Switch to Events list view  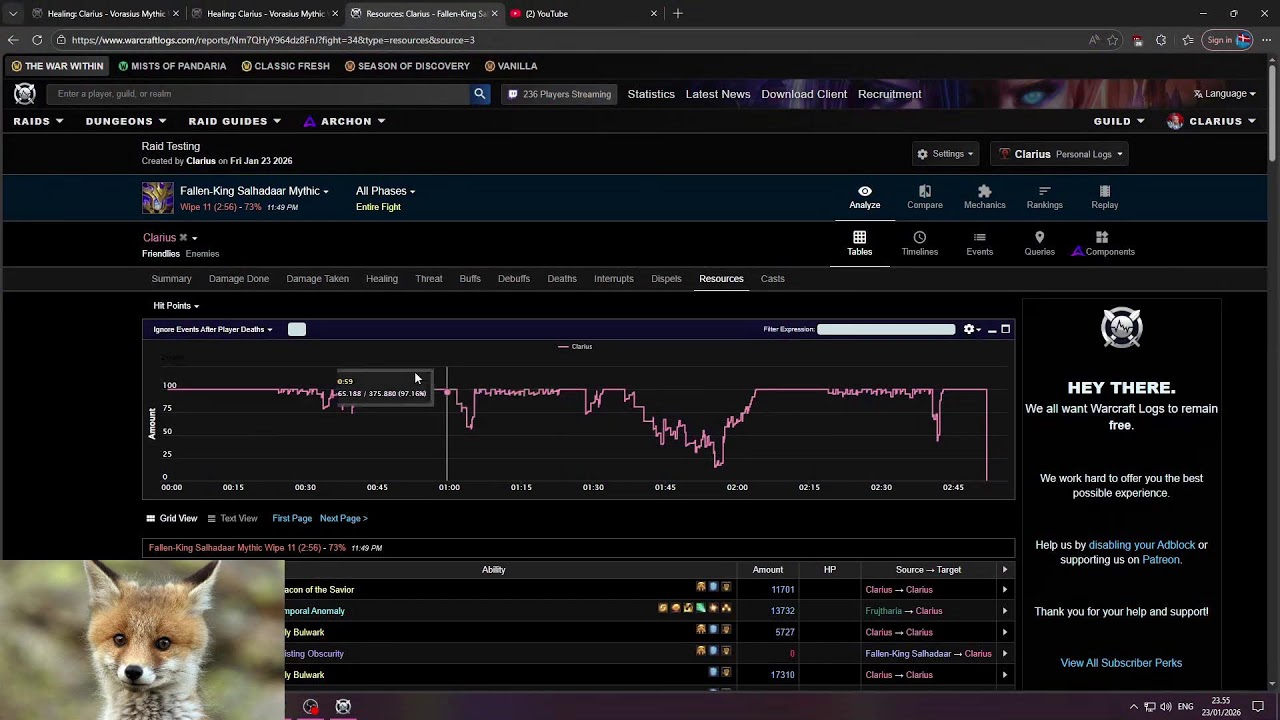coord(979,244)
